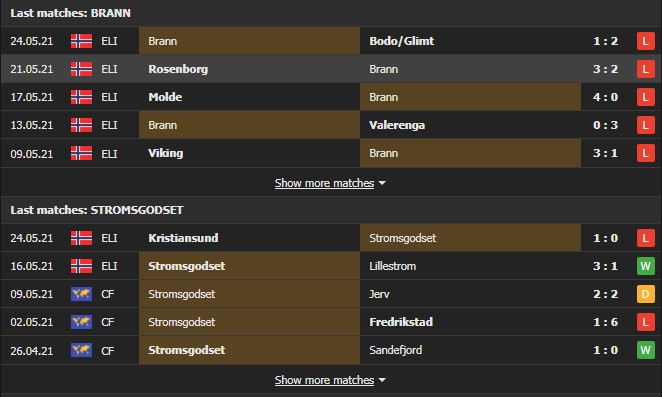Open the Viking team name
The image size is (662, 397).
166,153
